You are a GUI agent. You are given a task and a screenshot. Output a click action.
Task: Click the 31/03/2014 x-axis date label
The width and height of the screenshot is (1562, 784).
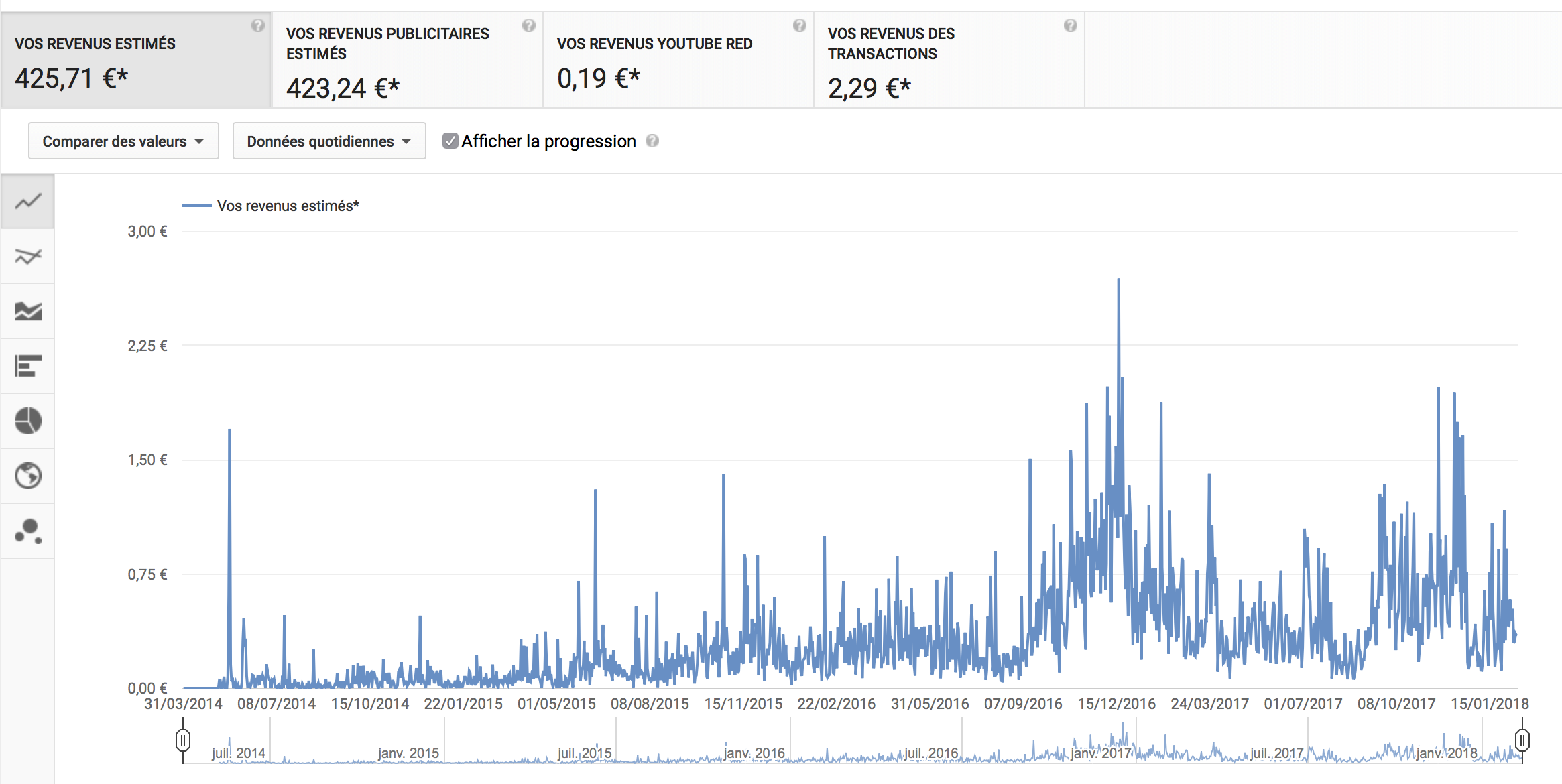183,704
